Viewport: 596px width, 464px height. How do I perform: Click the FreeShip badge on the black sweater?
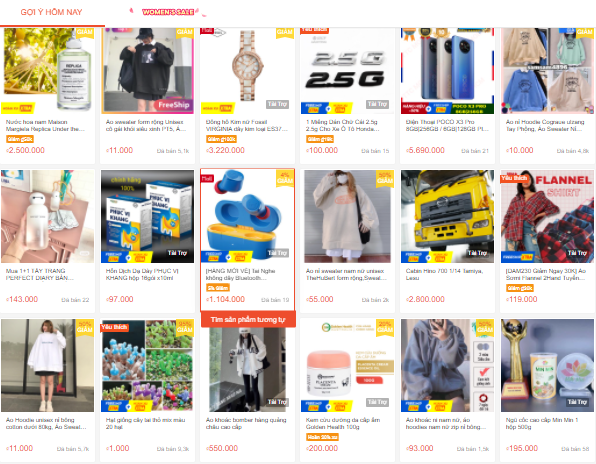click(173, 105)
